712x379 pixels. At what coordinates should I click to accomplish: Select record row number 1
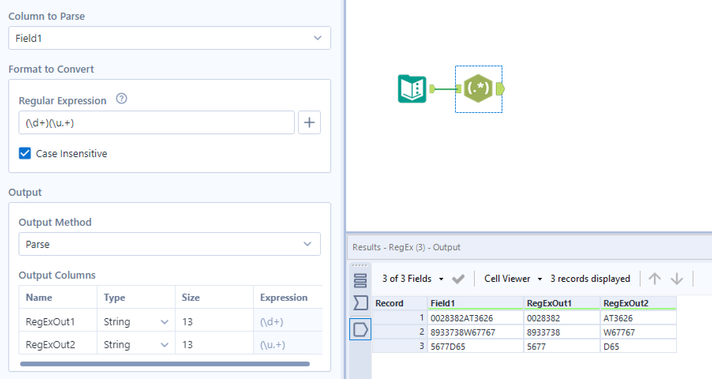pos(400,318)
